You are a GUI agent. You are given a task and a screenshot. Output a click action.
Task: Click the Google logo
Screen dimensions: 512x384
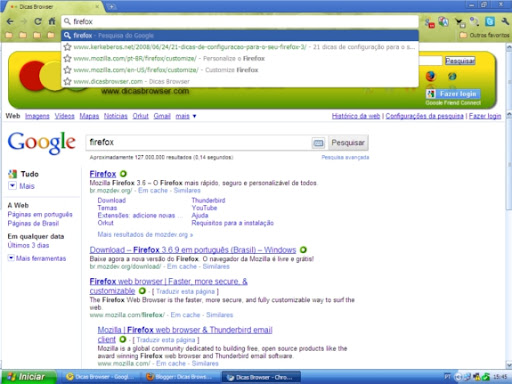42,143
